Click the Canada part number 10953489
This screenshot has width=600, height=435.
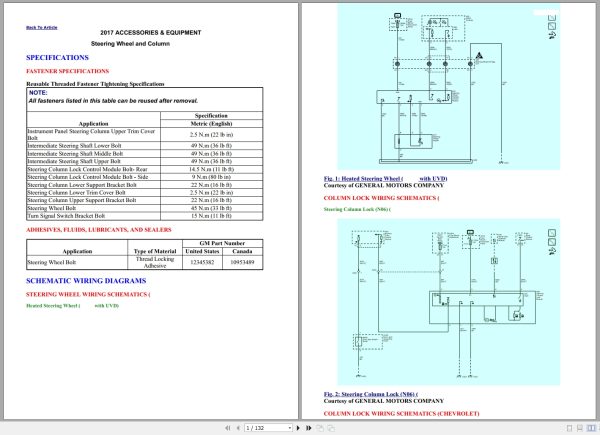(x=242, y=262)
